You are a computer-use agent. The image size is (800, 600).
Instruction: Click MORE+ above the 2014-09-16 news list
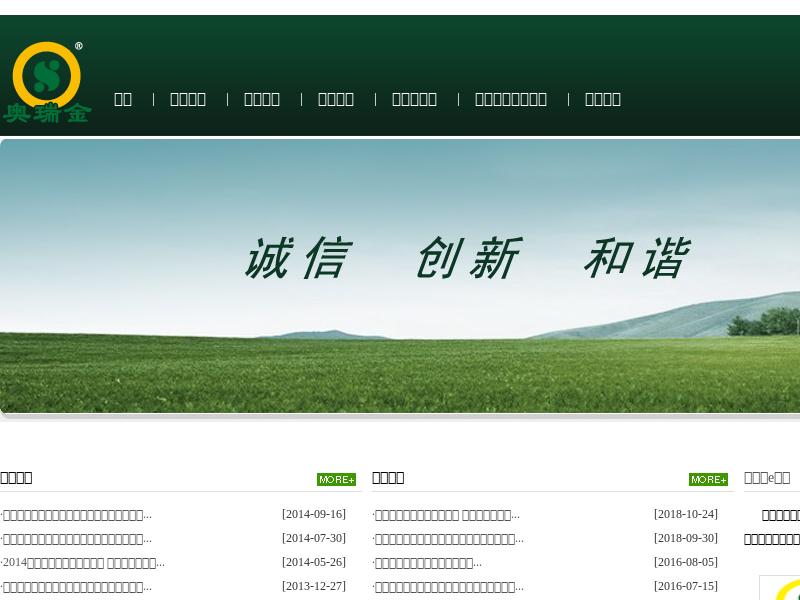[x=336, y=480]
